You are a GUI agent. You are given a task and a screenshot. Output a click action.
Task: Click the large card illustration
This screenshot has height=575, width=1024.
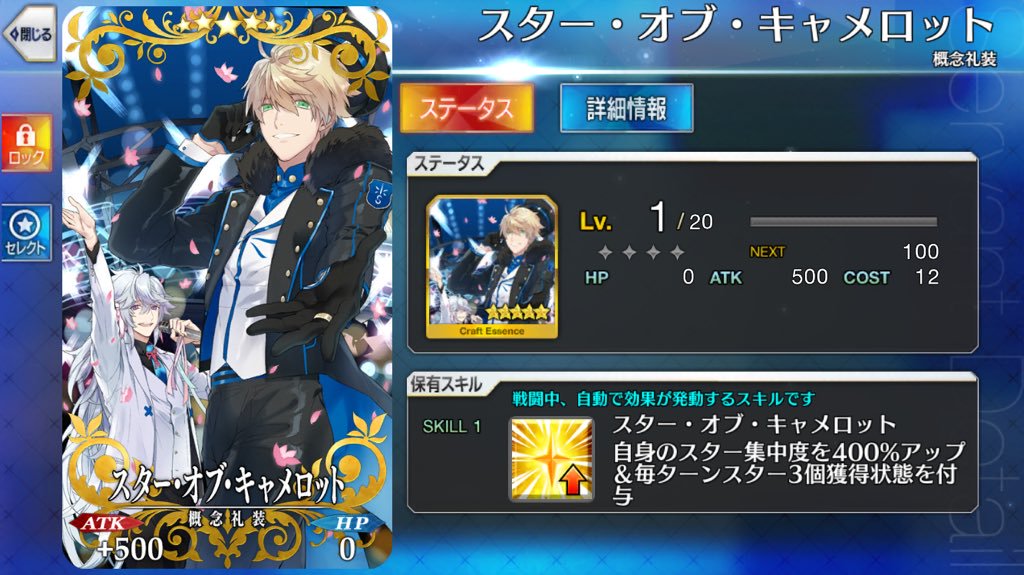[x=227, y=288]
